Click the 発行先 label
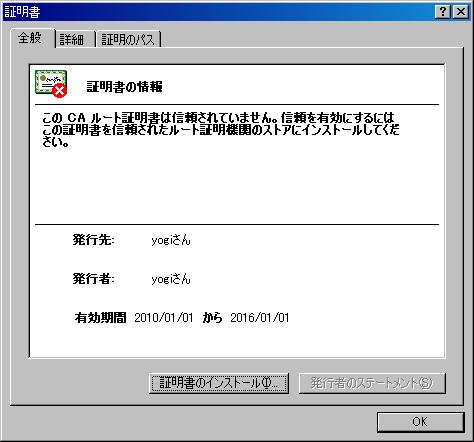This screenshot has width=474, height=442. tap(93, 240)
